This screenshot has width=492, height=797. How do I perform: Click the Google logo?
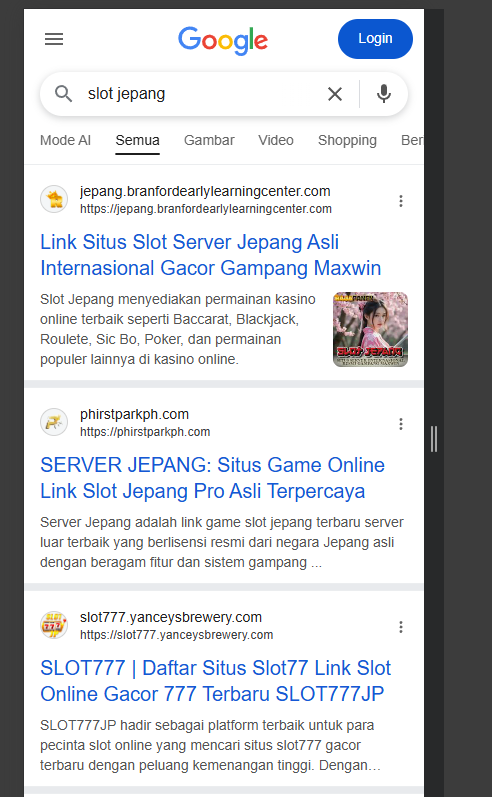pos(223,40)
